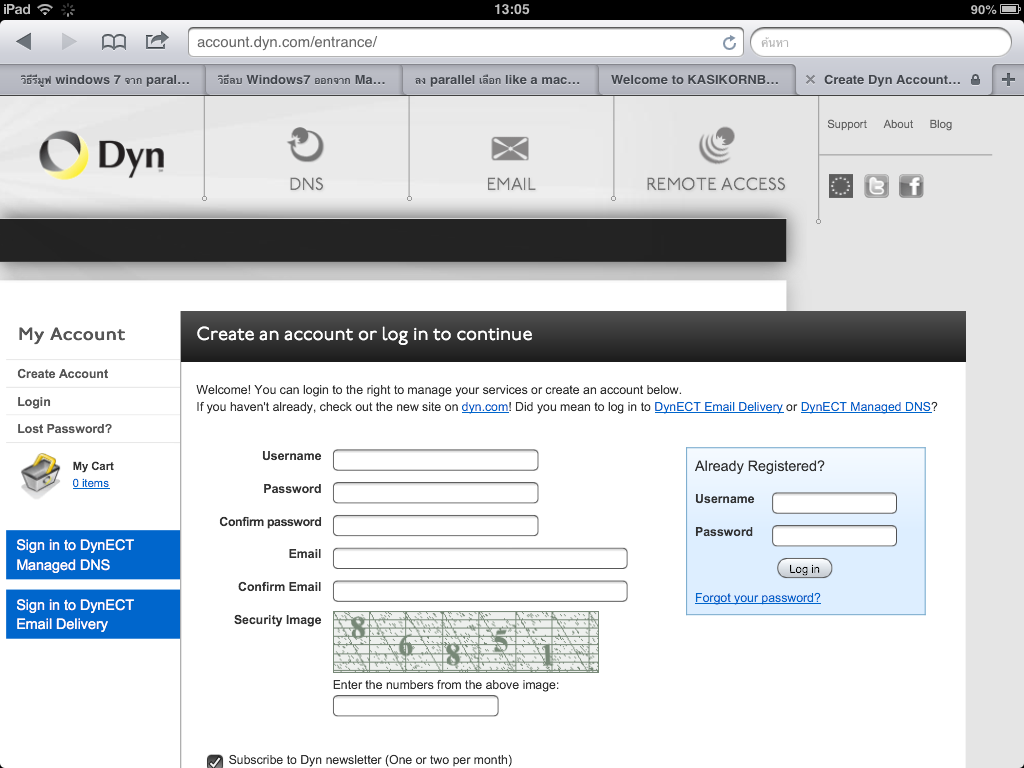This screenshot has width=1024, height=768.
Task: Focus Already Registered Username field
Action: click(834, 503)
